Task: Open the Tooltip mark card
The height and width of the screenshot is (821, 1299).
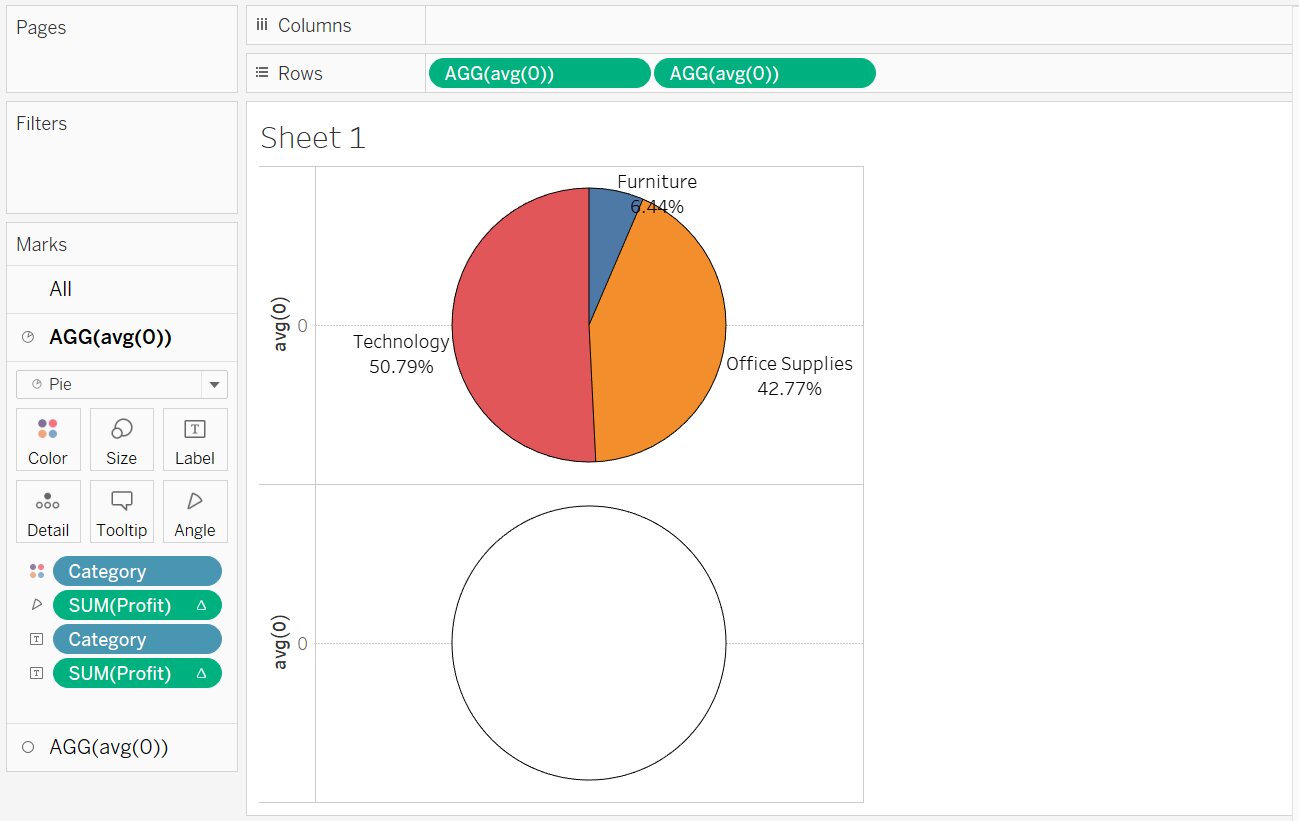Action: tap(121, 511)
